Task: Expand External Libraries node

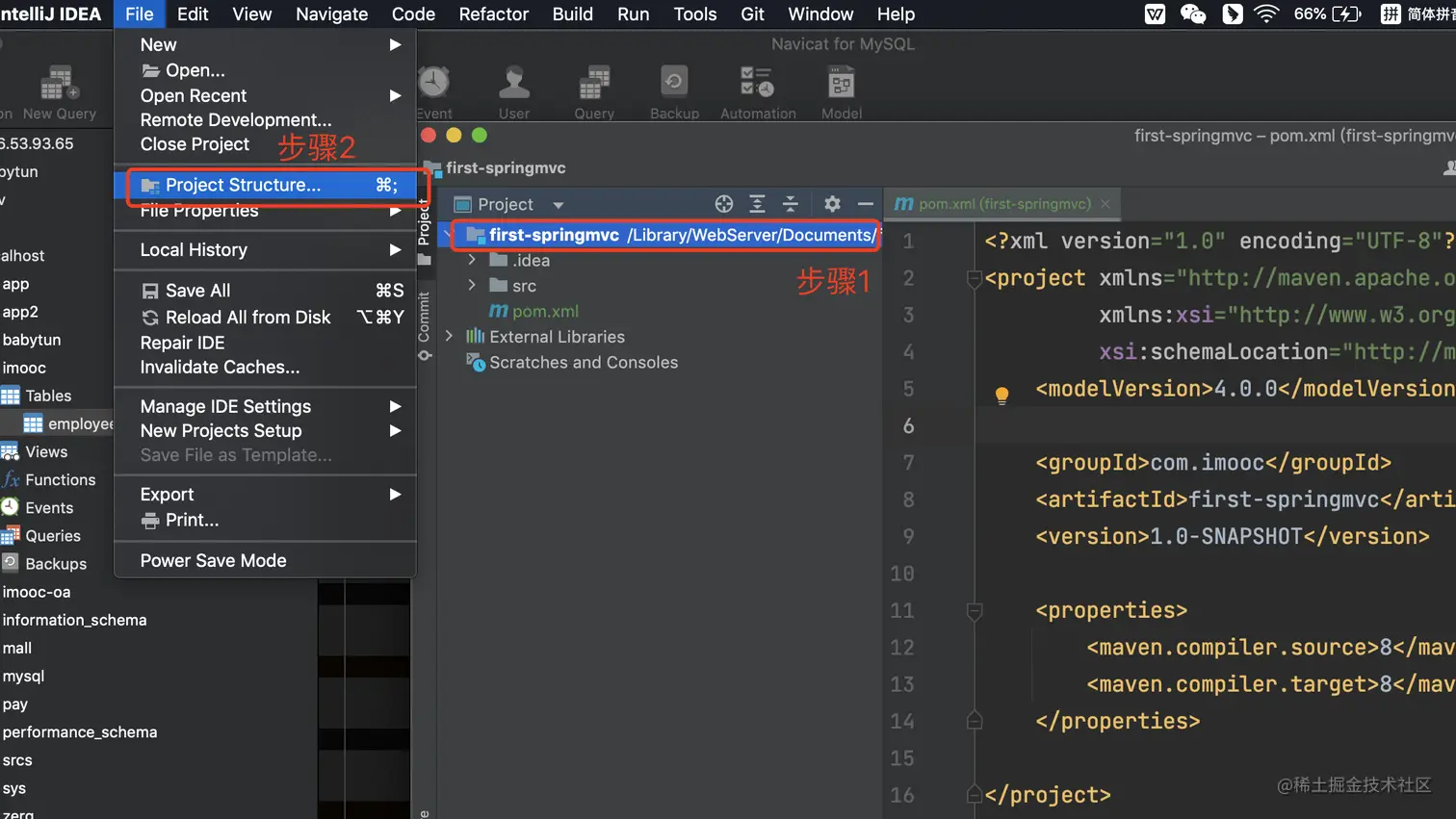Action: (x=449, y=337)
